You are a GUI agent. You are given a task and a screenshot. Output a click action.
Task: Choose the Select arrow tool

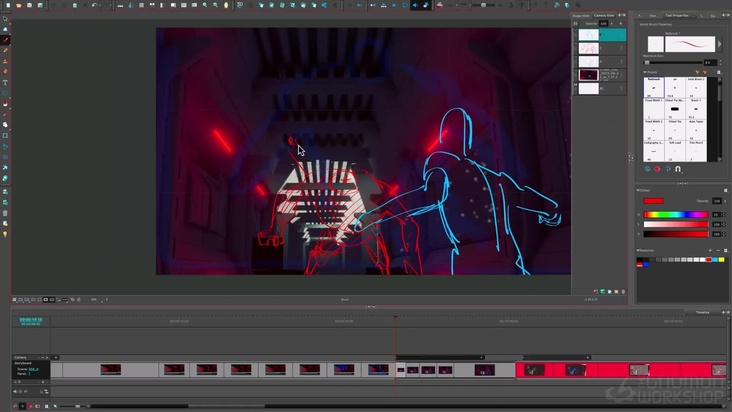tap(5, 19)
